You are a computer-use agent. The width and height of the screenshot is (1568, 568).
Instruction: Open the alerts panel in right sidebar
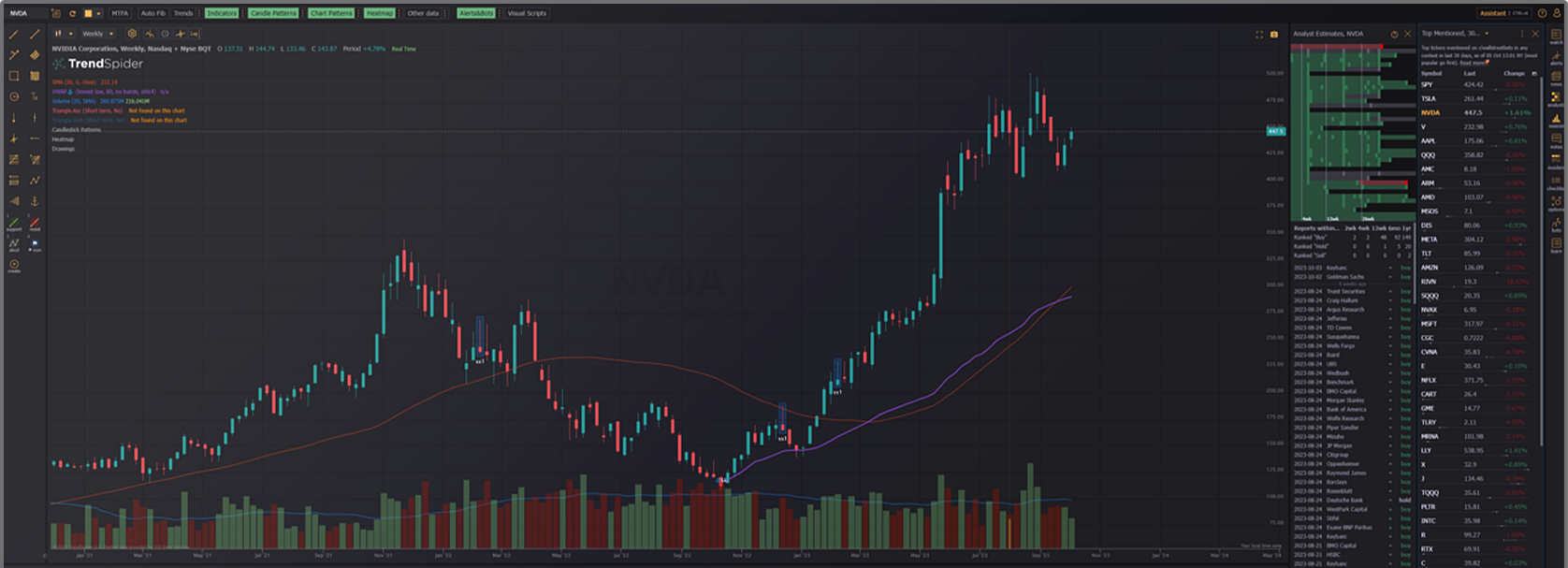coord(1556,58)
